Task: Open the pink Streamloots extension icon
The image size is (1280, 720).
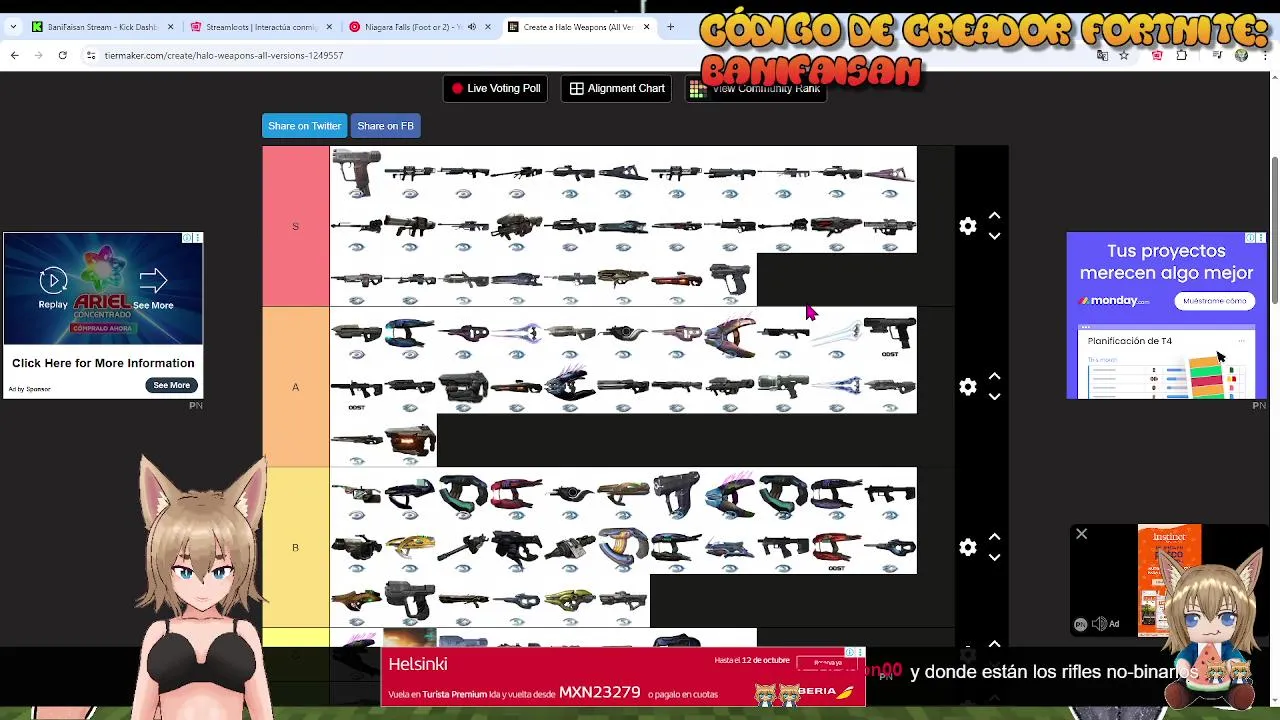Action: click(x=1157, y=55)
